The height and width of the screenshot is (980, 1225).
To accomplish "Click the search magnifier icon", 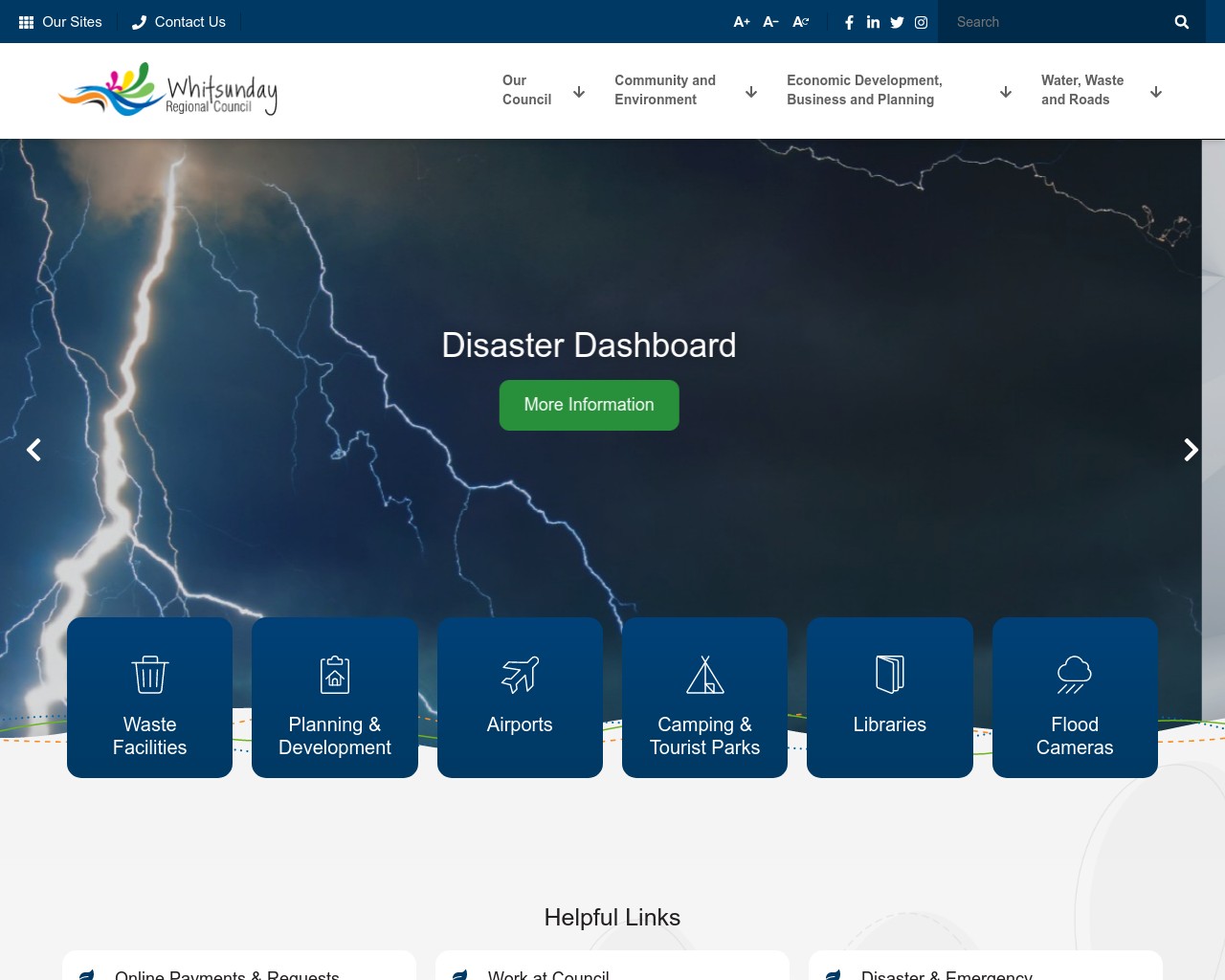I will pos(1182,22).
